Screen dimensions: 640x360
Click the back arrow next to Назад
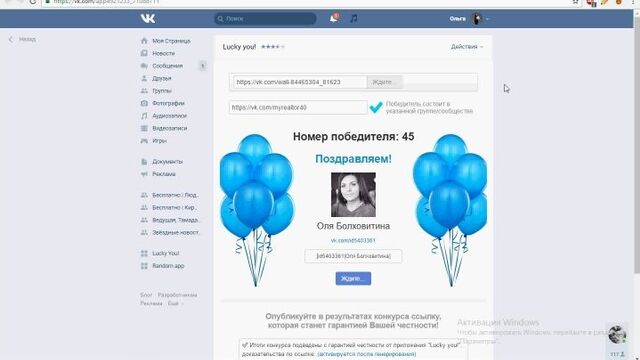coord(11,39)
